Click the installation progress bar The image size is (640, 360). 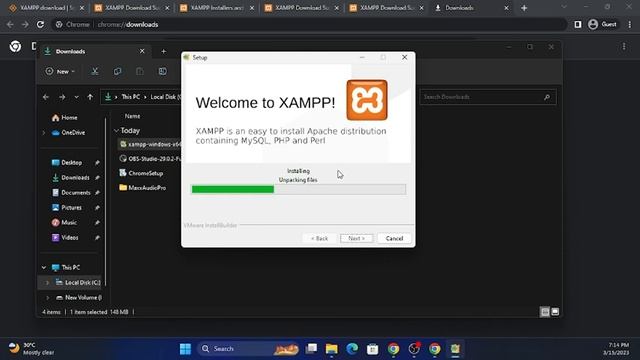[x=298, y=189]
